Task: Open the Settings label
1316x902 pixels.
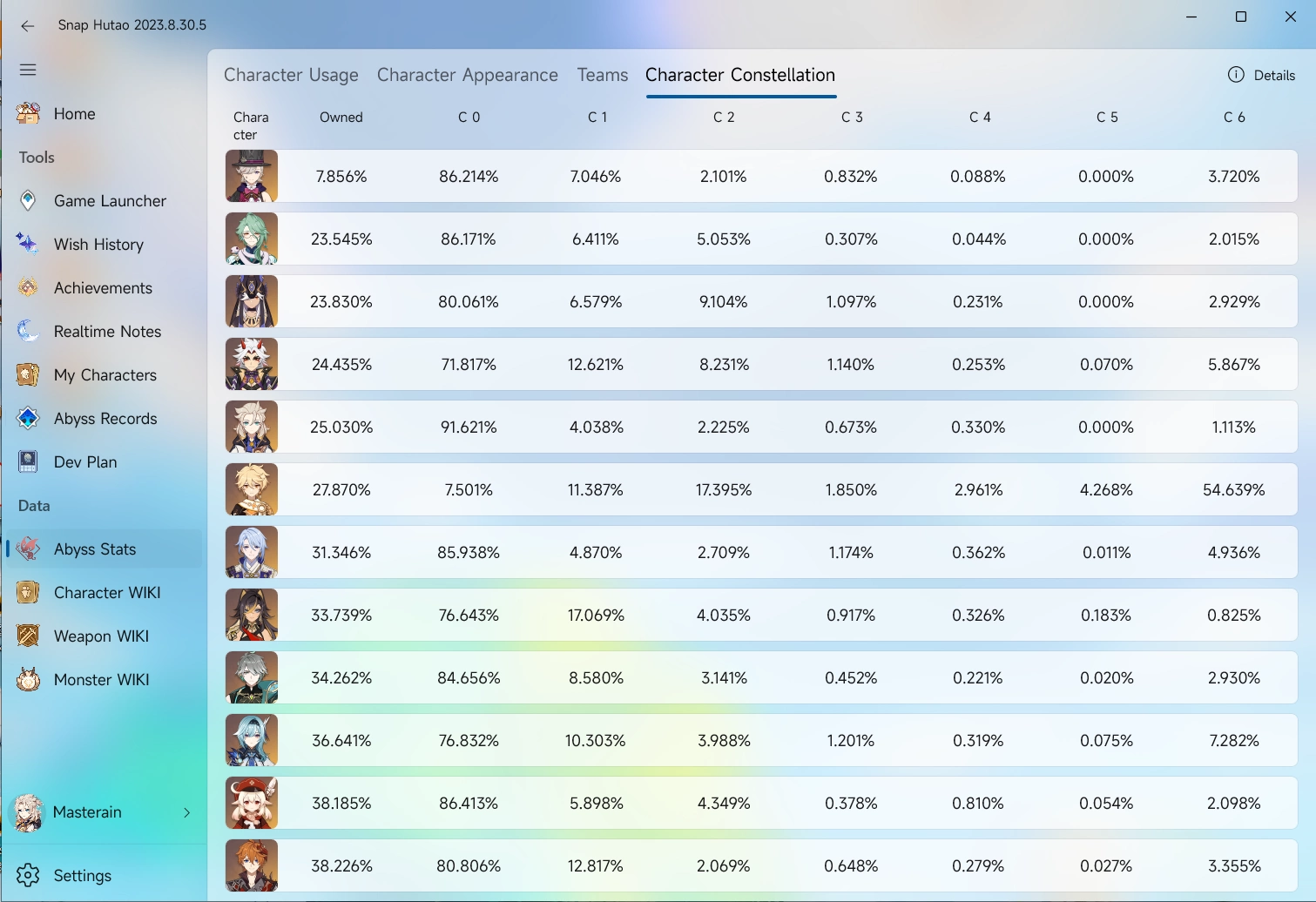Action: coord(83,876)
